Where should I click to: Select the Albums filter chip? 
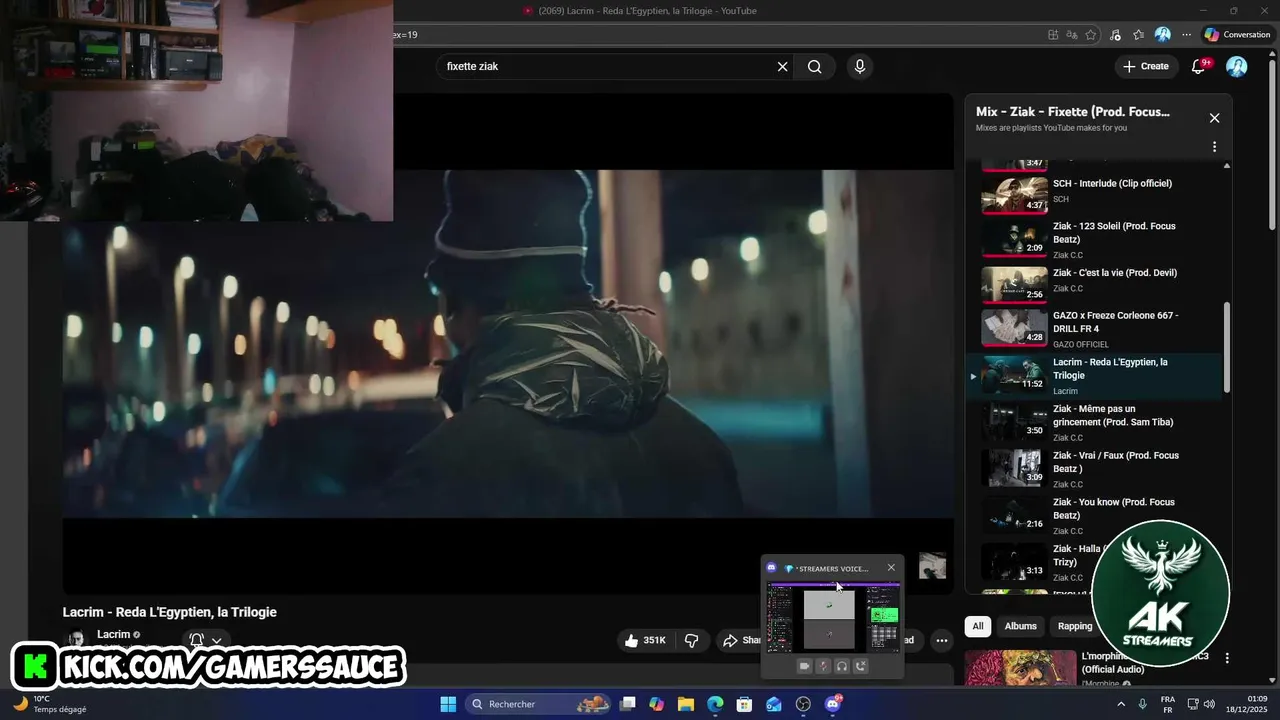(1020, 626)
